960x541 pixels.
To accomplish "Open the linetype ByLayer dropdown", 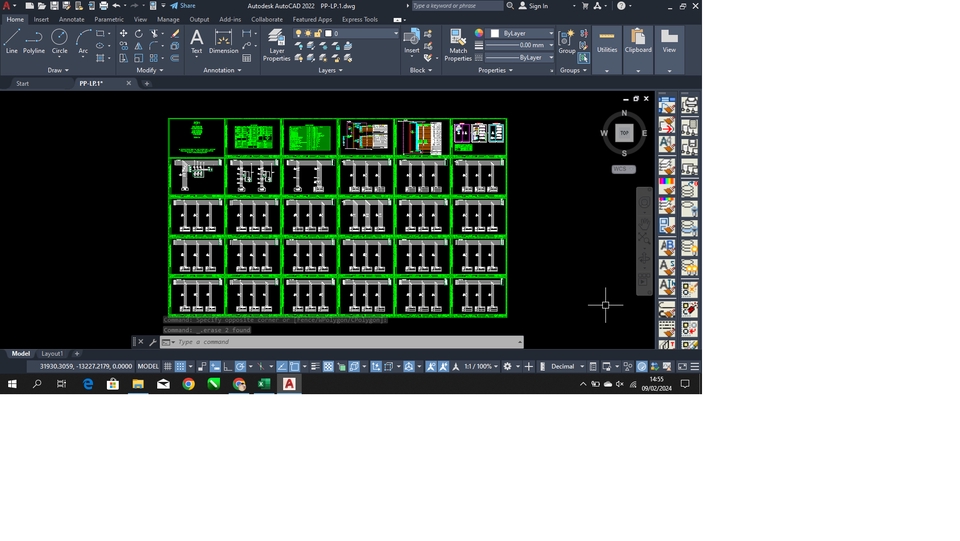I will tap(520, 58).
